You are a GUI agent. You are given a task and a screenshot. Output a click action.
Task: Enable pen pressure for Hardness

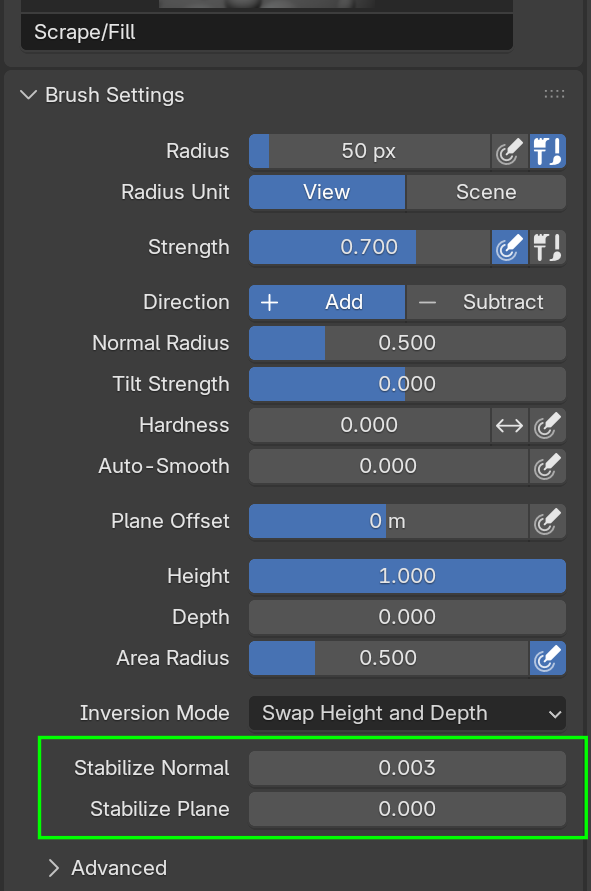coord(548,425)
